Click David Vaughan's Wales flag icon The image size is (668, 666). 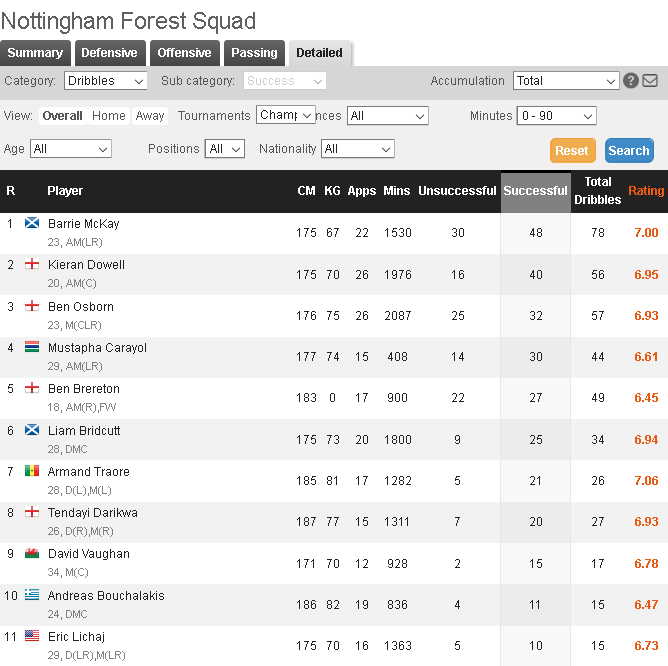(x=32, y=554)
